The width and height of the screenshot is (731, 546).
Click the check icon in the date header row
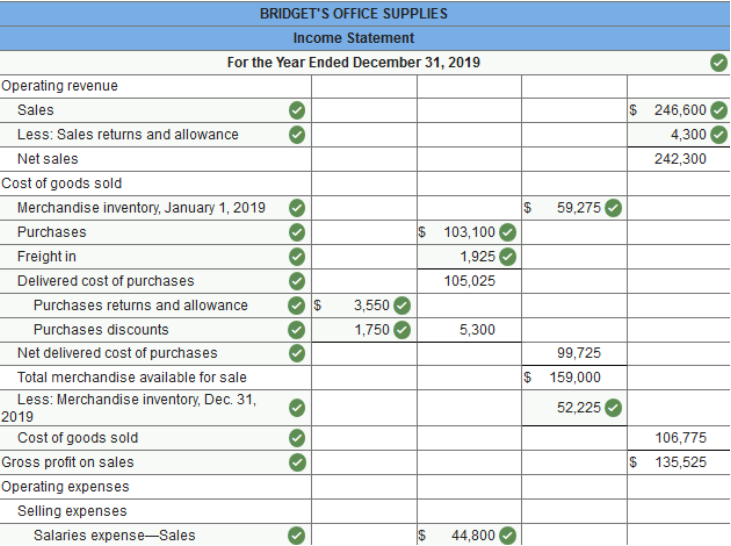[718, 62]
